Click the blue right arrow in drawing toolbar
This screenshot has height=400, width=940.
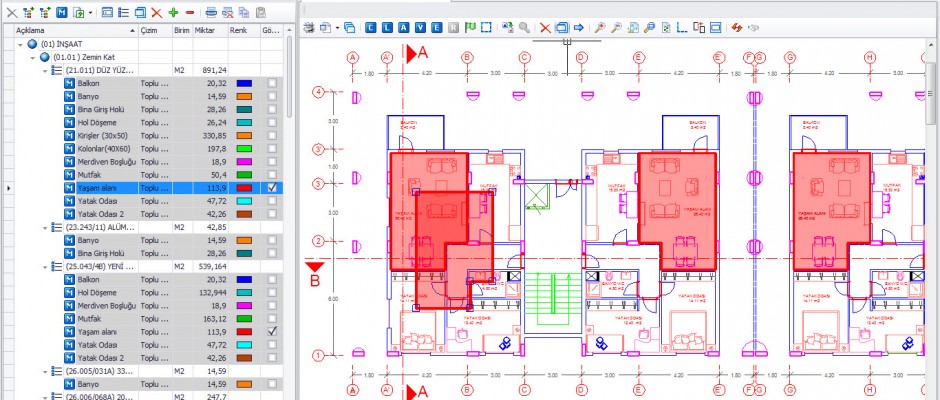click(578, 28)
